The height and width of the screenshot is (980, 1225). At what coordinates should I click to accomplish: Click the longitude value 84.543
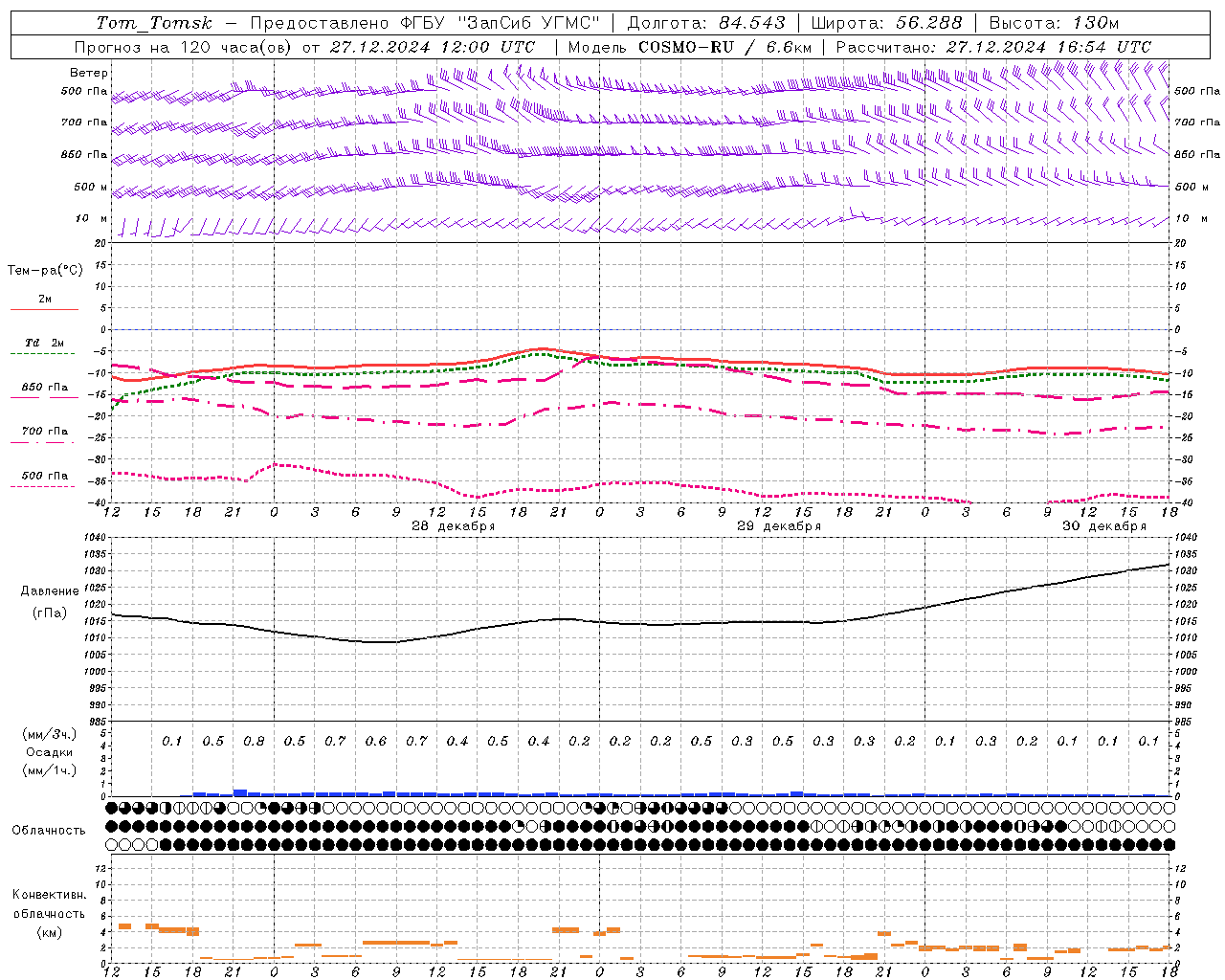click(x=752, y=23)
